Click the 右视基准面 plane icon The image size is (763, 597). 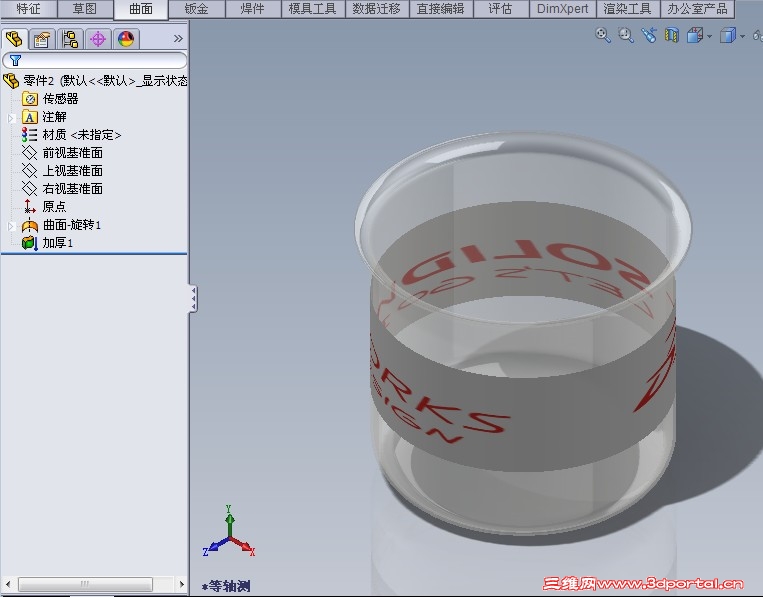point(30,189)
